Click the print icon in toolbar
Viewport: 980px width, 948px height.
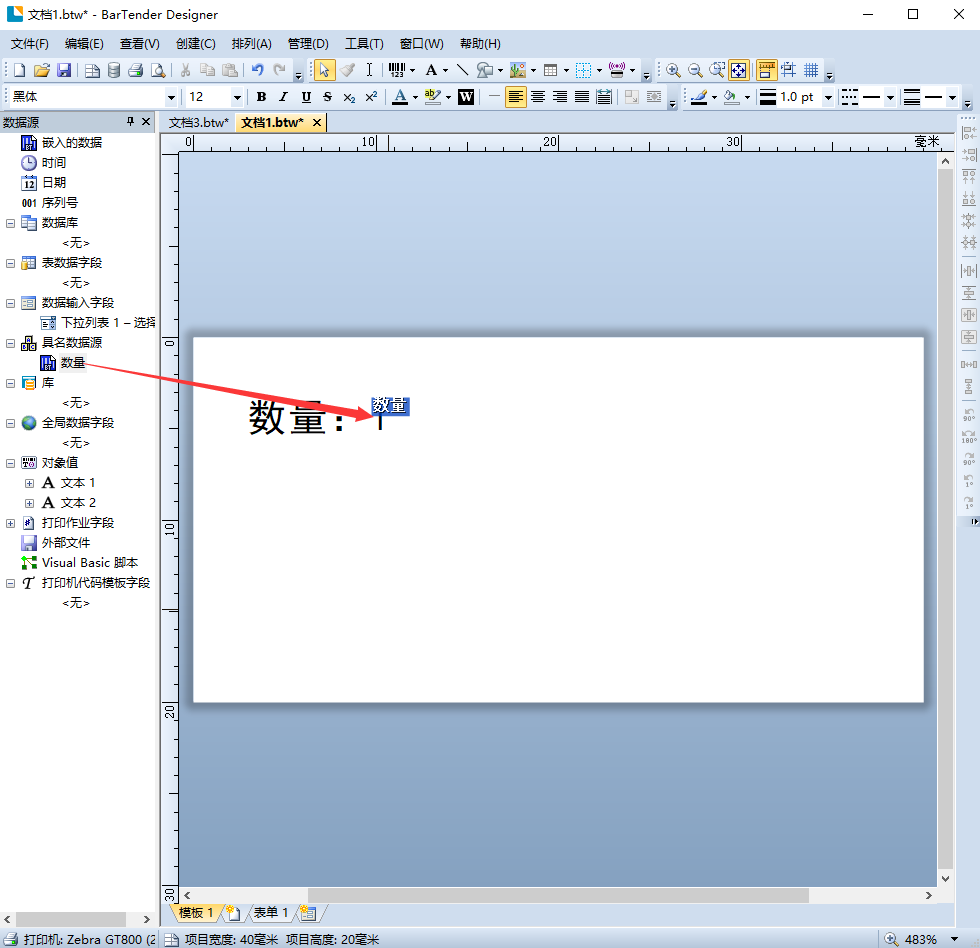click(x=135, y=70)
